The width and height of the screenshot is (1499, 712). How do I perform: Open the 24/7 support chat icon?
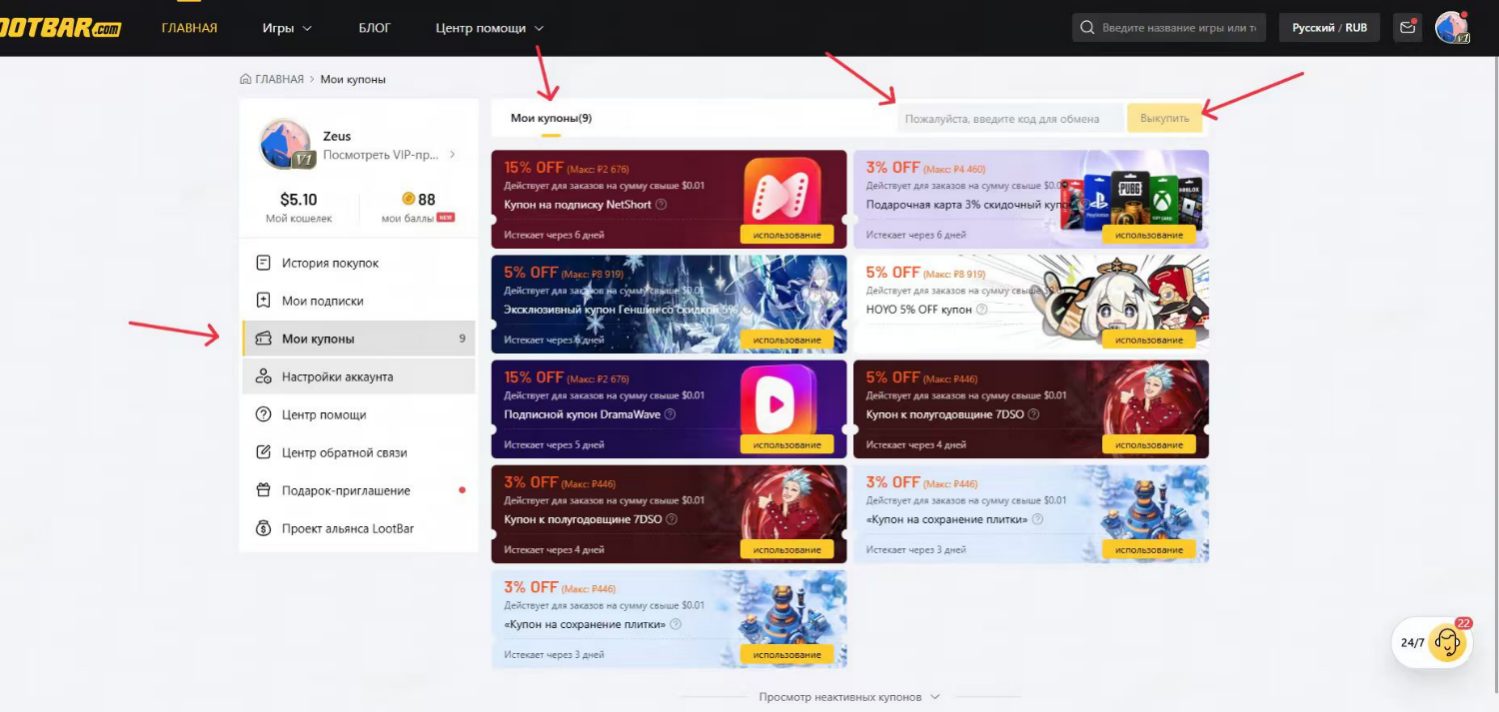click(1447, 642)
